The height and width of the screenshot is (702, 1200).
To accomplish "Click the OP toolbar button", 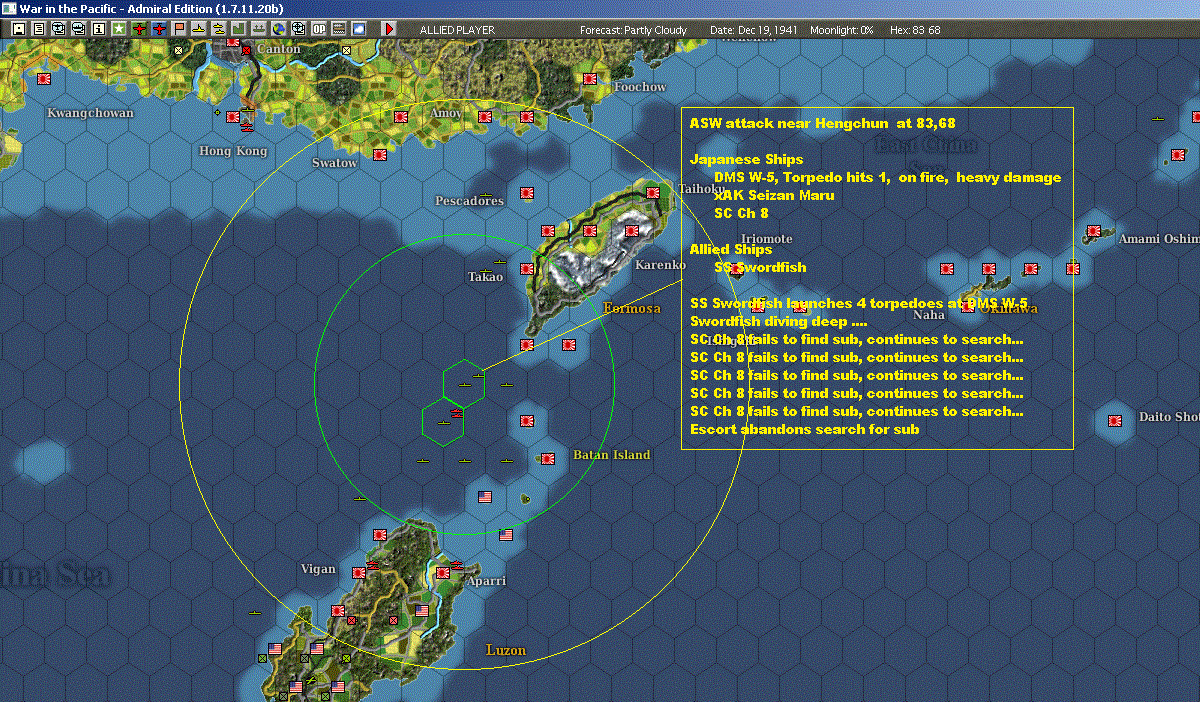I will click(319, 29).
